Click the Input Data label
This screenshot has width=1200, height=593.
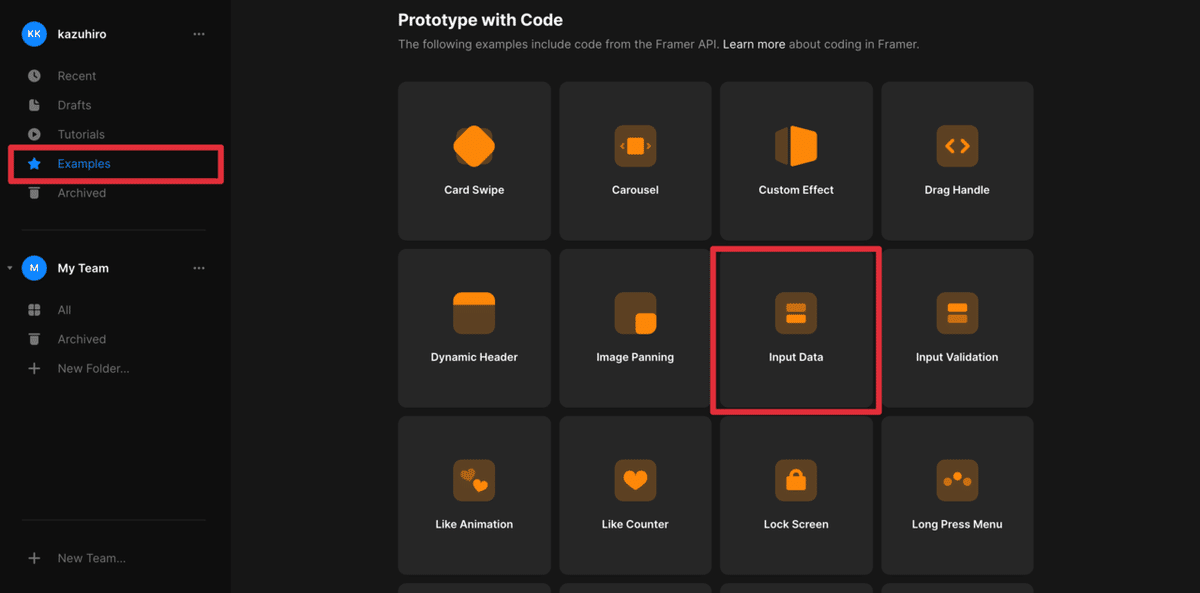tap(796, 357)
